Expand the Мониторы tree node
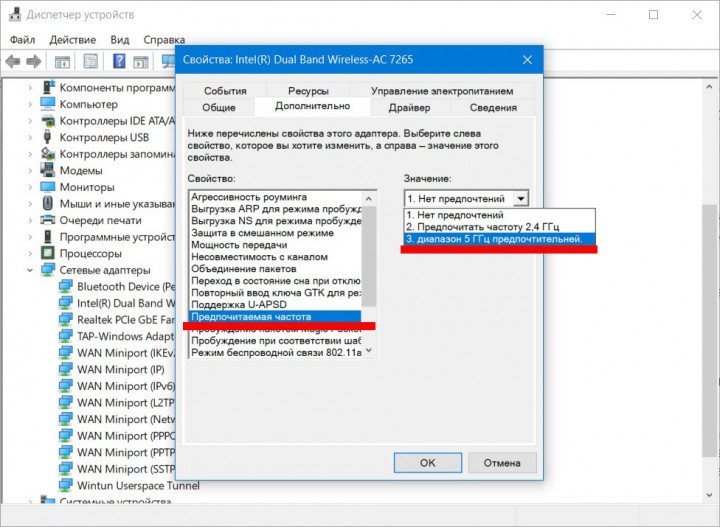Viewport: 720px width, 527px height. [30, 187]
